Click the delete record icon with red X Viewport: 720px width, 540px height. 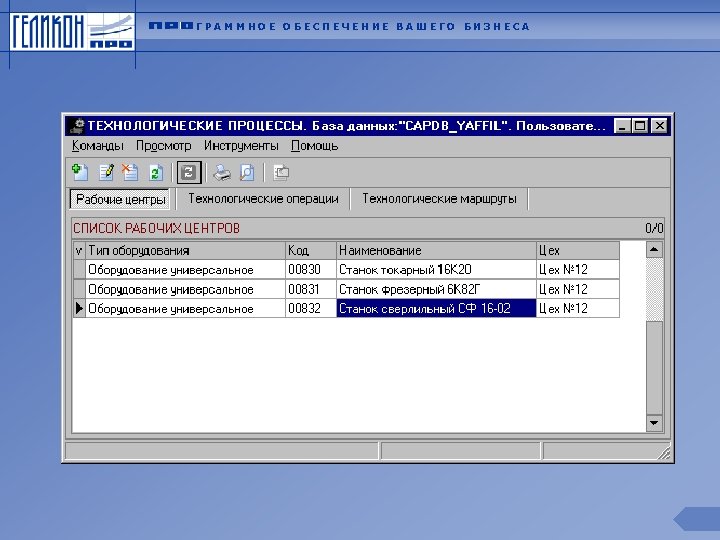tap(130, 172)
